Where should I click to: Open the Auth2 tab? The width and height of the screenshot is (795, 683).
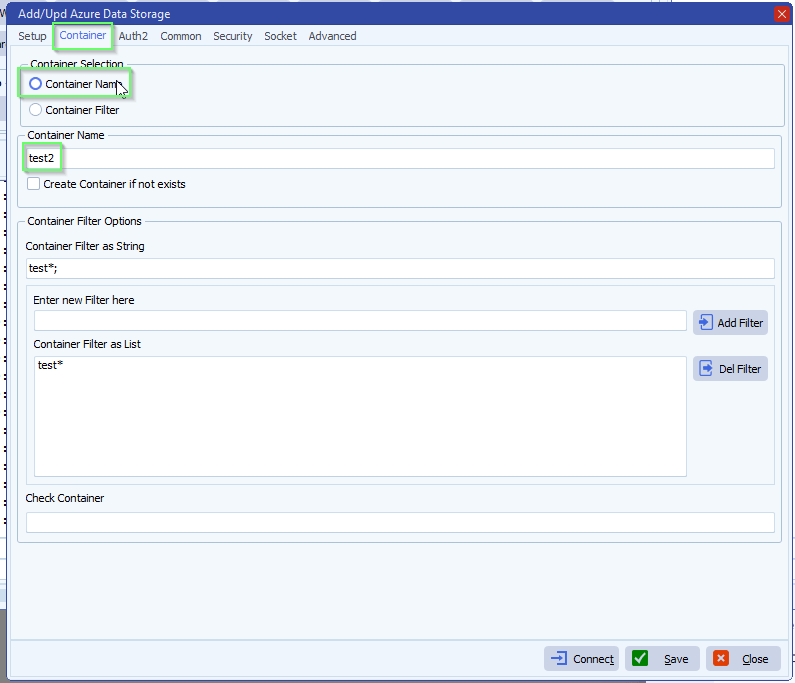(133, 36)
